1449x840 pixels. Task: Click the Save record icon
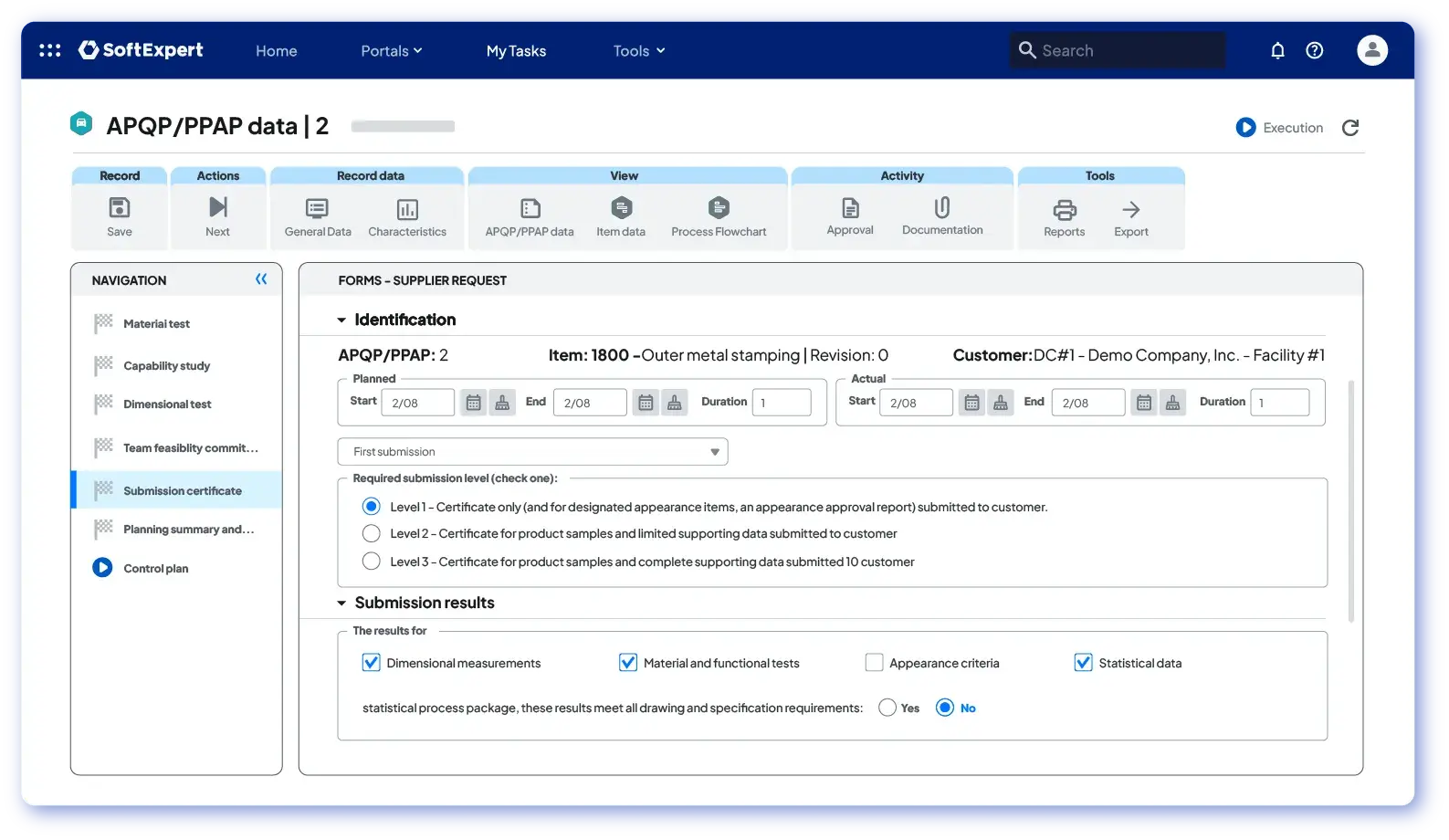[120, 207]
